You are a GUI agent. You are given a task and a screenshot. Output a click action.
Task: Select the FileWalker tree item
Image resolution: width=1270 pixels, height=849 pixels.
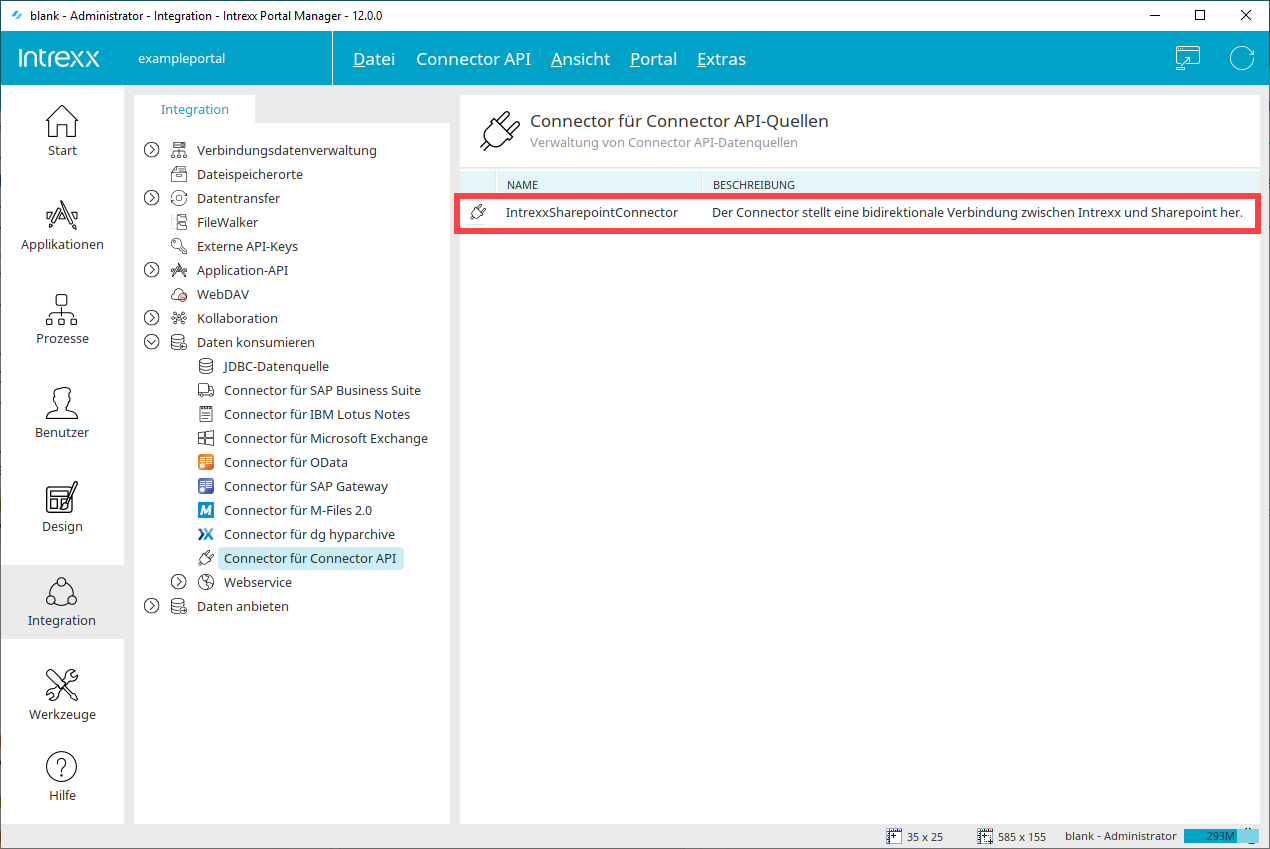227,222
